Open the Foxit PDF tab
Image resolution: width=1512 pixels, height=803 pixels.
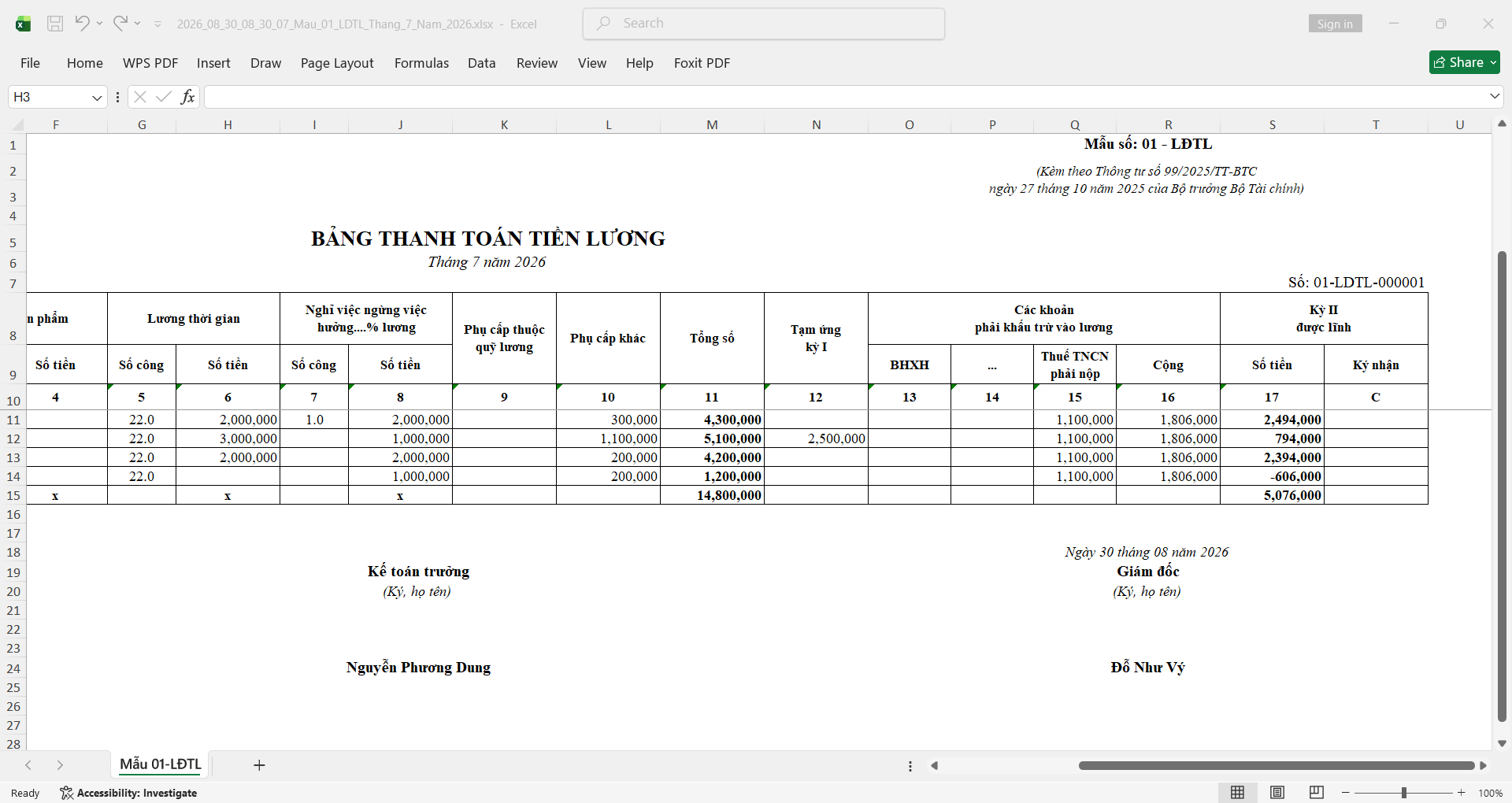(702, 63)
